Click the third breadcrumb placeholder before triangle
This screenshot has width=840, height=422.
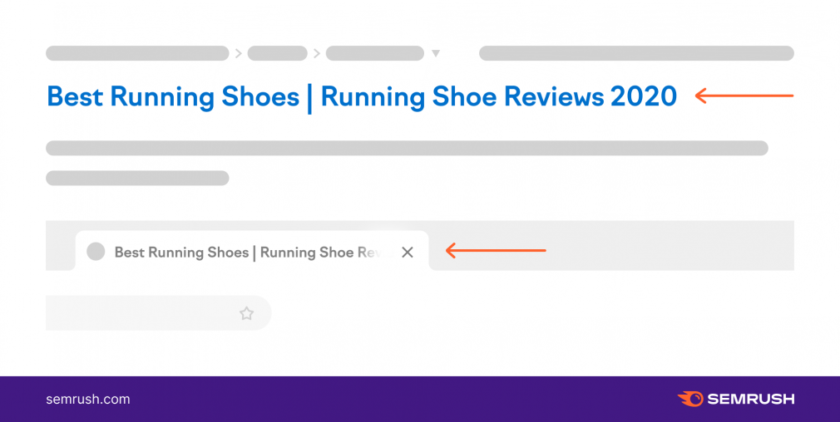375,53
